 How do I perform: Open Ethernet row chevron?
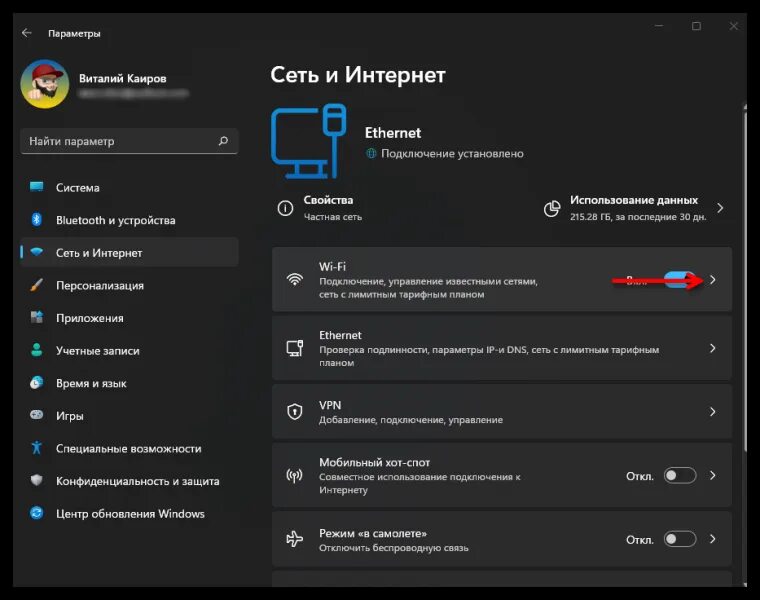tap(712, 348)
